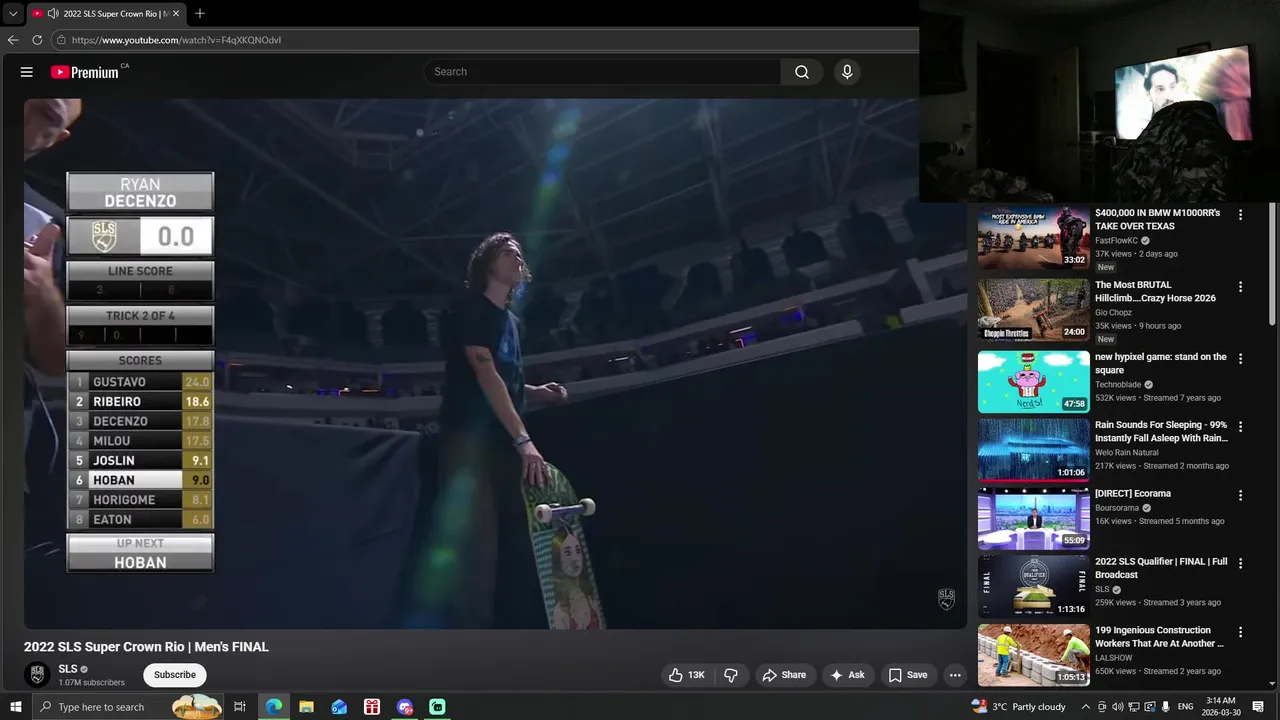Open Microsoft Edge from the taskbar

(x=273, y=707)
